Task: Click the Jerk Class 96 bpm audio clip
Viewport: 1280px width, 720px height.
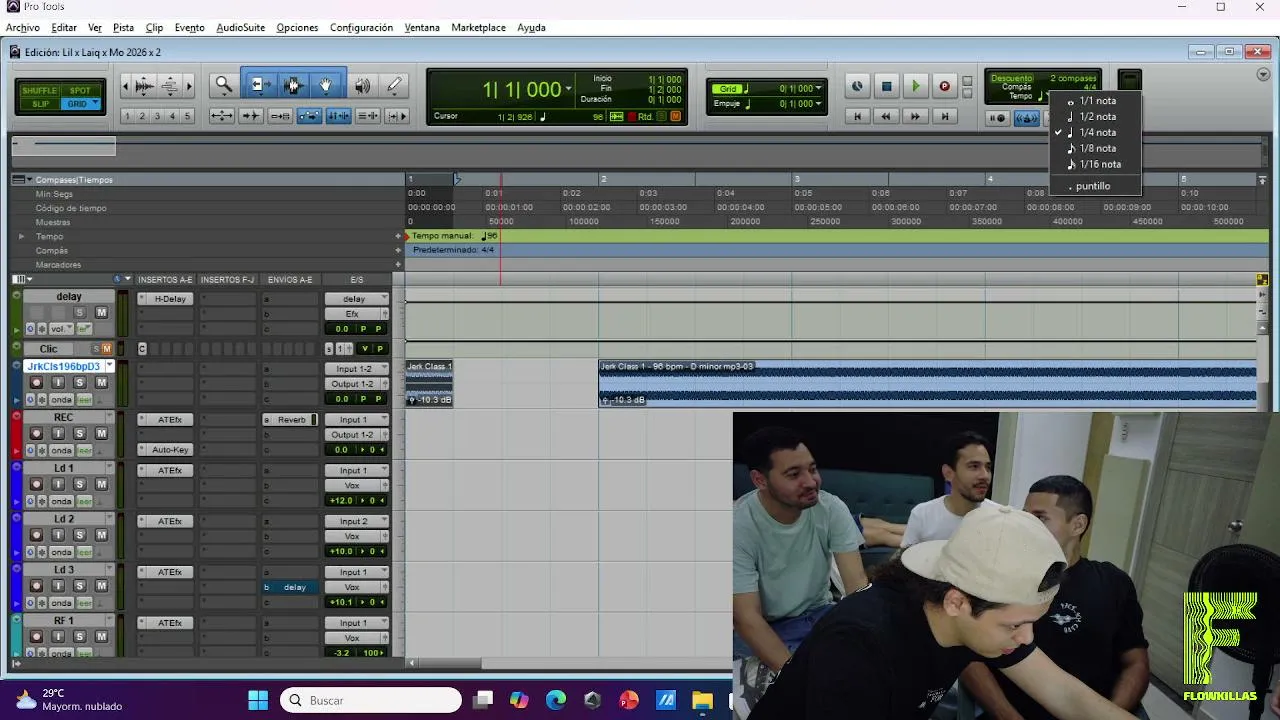Action: tap(927, 383)
